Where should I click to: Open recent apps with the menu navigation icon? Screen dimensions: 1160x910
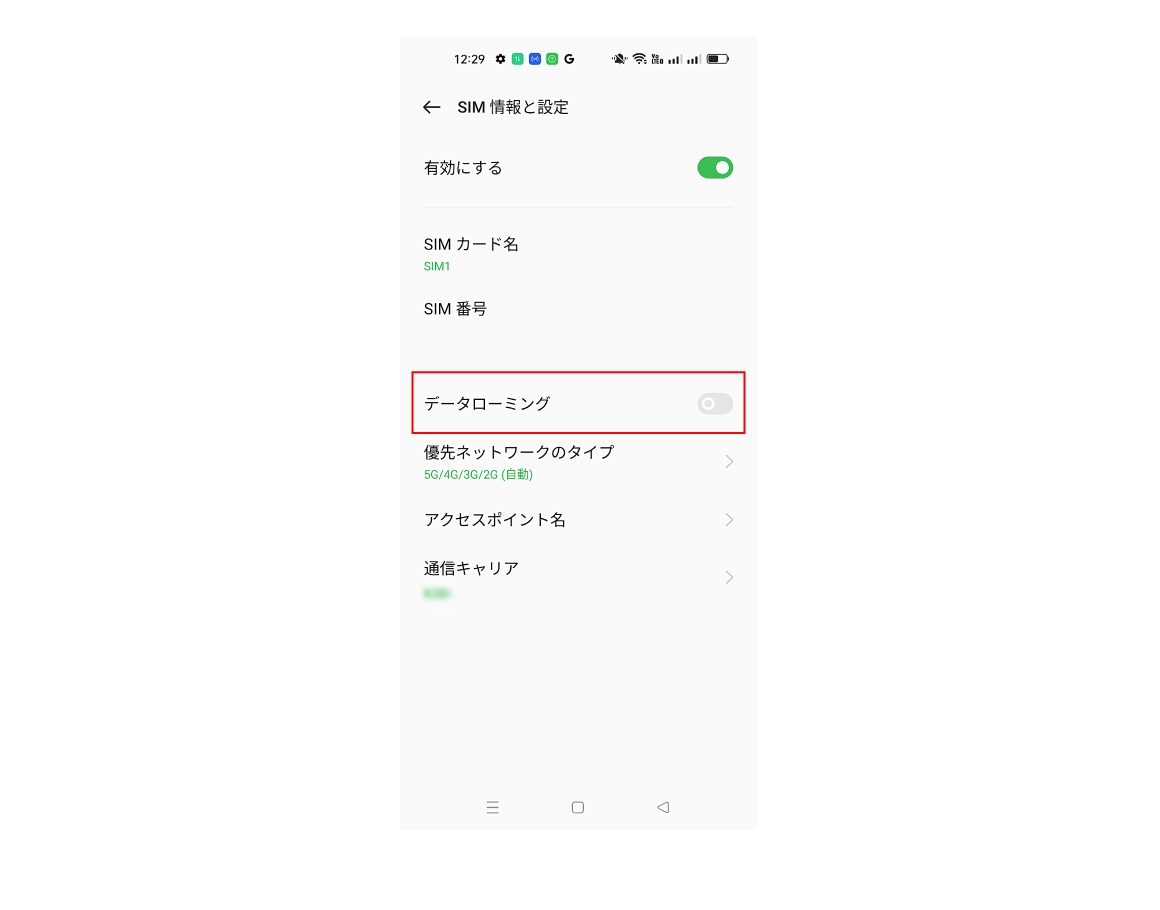pyautogui.click(x=493, y=807)
